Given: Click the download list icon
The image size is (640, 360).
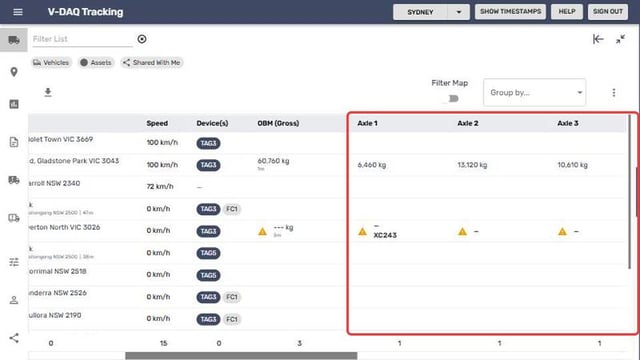Looking at the screenshot, I should [x=48, y=92].
